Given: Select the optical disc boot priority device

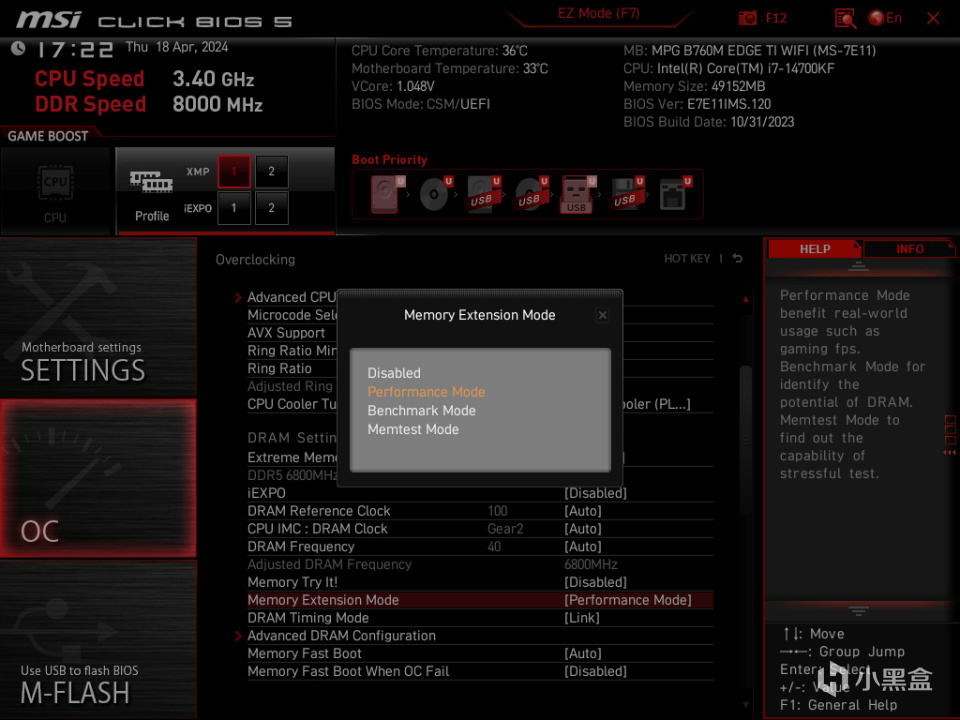Looking at the screenshot, I should 435,193.
